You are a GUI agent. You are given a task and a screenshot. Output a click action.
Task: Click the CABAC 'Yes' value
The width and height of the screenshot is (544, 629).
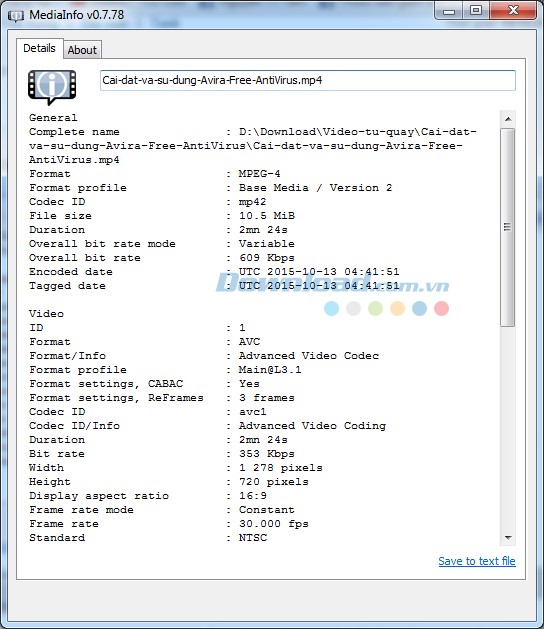pos(249,384)
